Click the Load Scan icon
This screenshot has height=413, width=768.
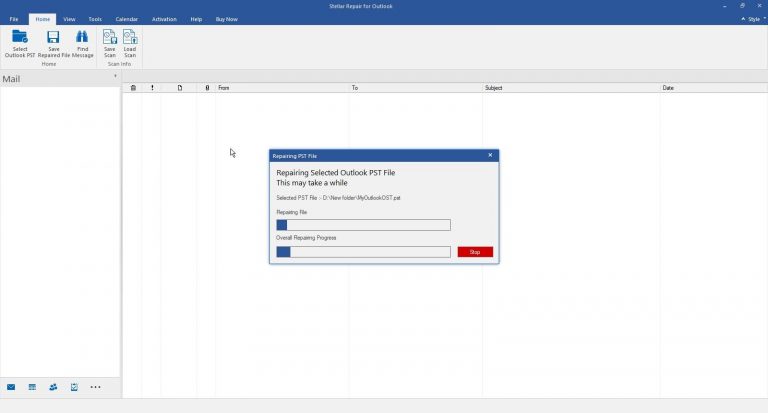pos(130,37)
